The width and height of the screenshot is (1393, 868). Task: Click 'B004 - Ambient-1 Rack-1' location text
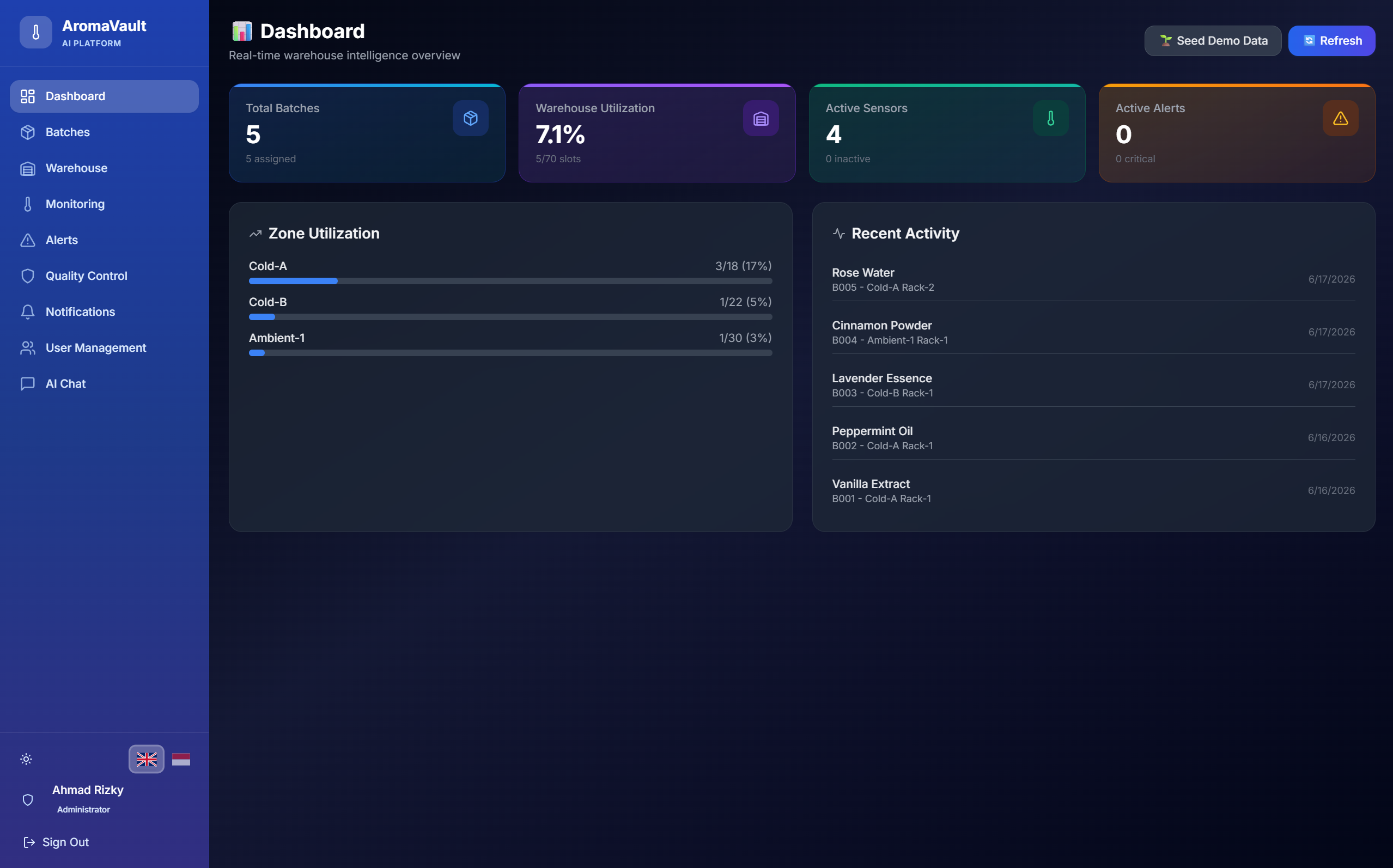890,340
